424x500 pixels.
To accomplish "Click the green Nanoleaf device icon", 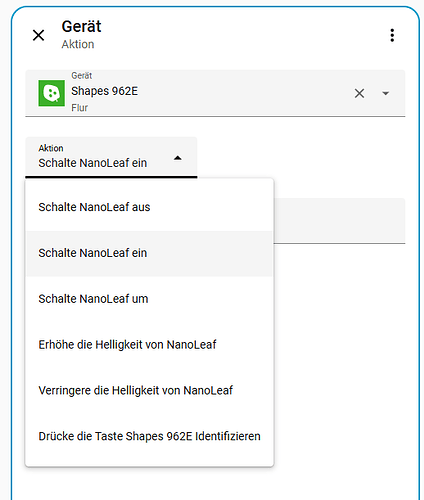I will (52, 93).
